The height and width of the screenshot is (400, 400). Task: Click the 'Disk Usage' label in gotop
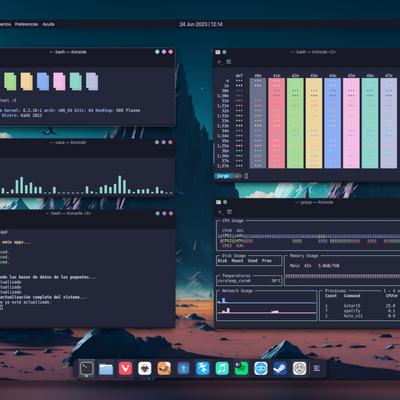[234, 256]
